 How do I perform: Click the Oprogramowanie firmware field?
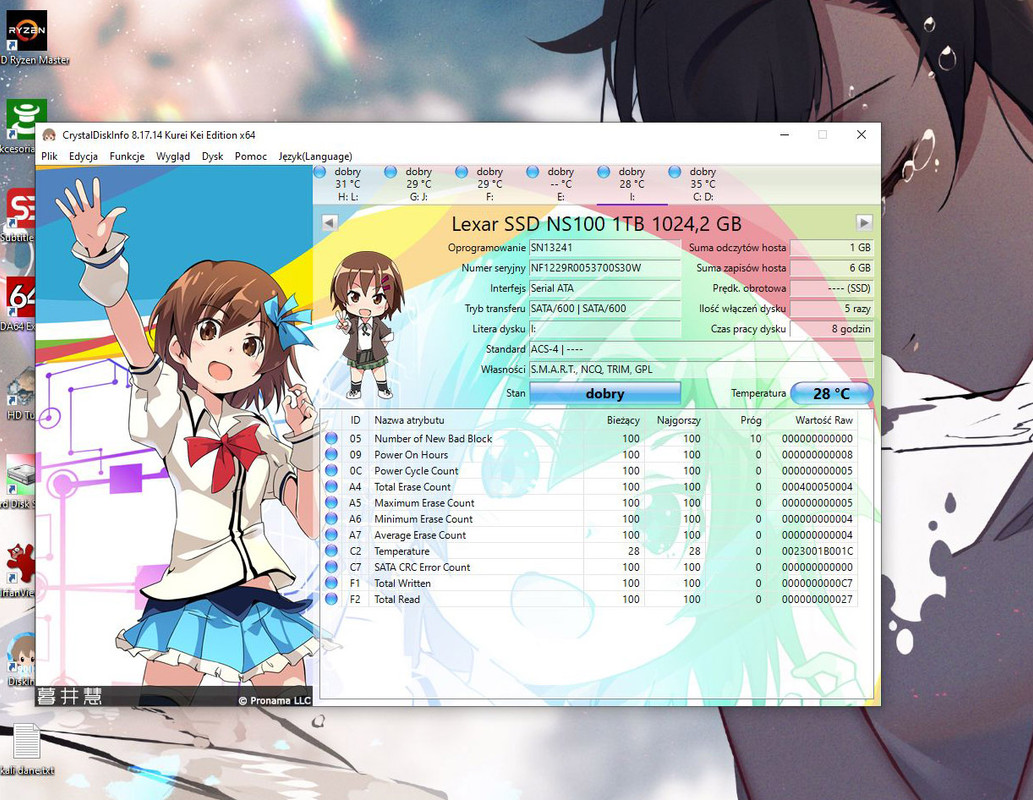point(604,248)
